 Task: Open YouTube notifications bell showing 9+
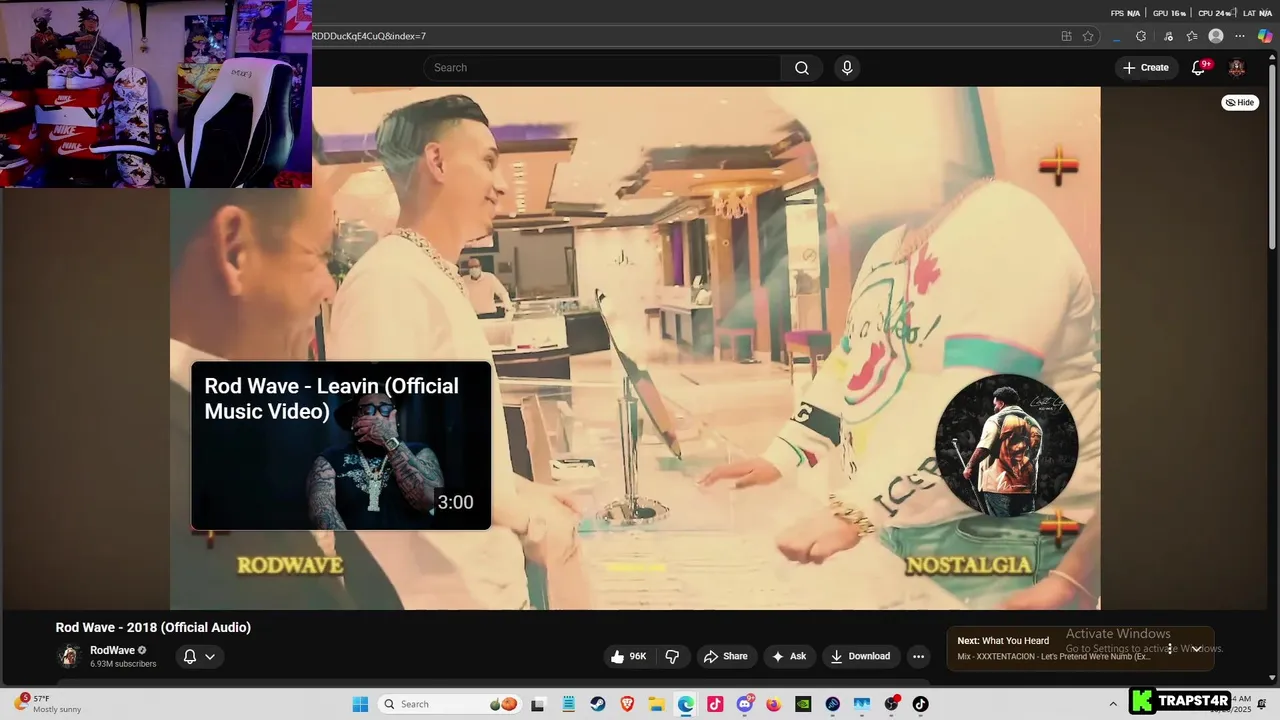[x=1198, y=68]
